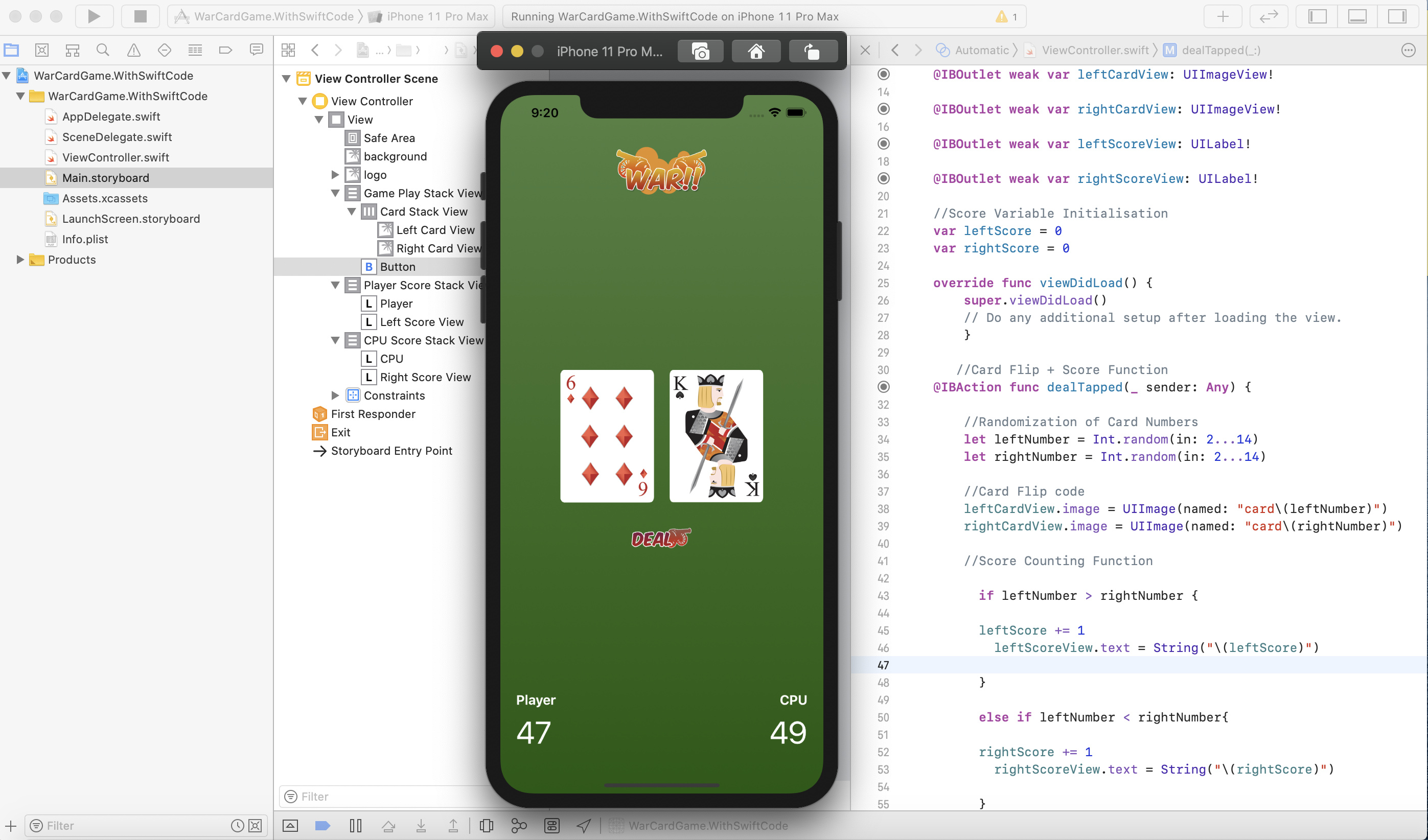
Task: Collapse the Card Stack View disclosure triangle
Action: (x=351, y=212)
